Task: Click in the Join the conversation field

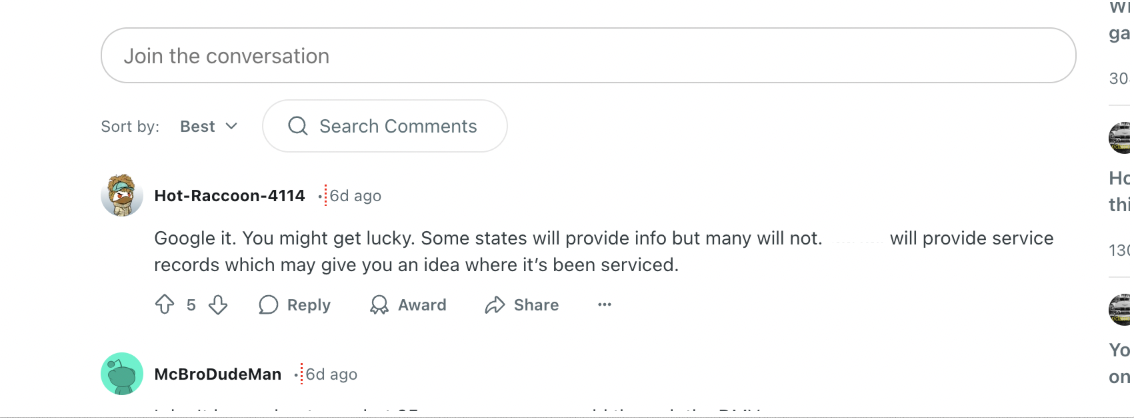Action: [x=588, y=56]
